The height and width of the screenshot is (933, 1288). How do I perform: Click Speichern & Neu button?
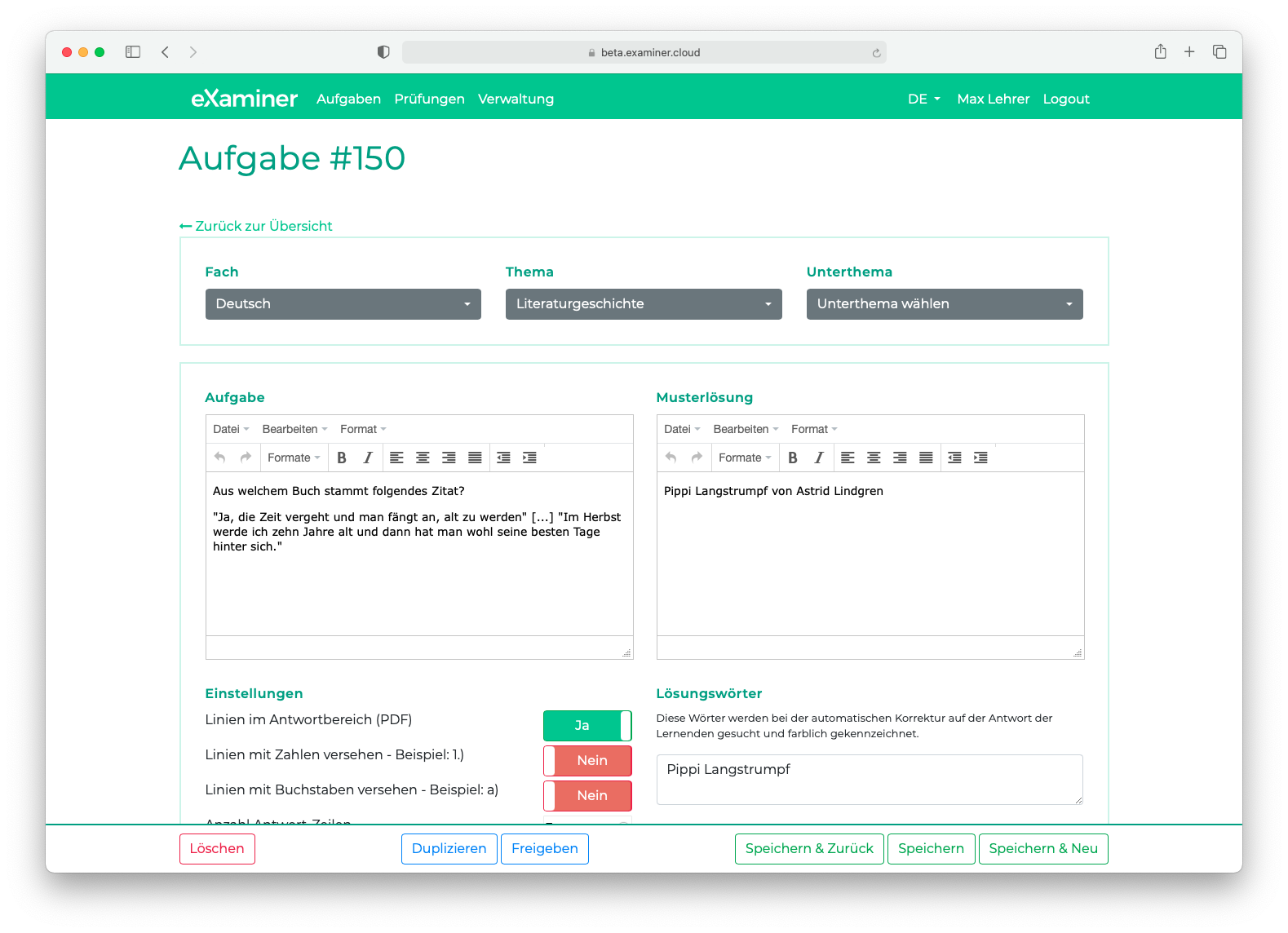1043,848
